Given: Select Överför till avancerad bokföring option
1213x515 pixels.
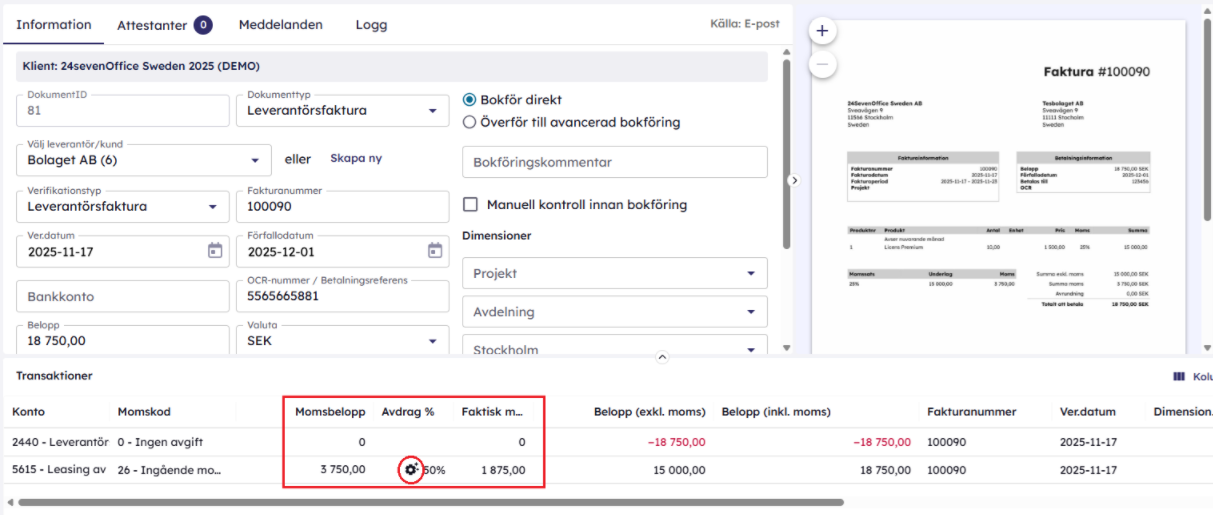Looking at the screenshot, I should [x=470, y=122].
